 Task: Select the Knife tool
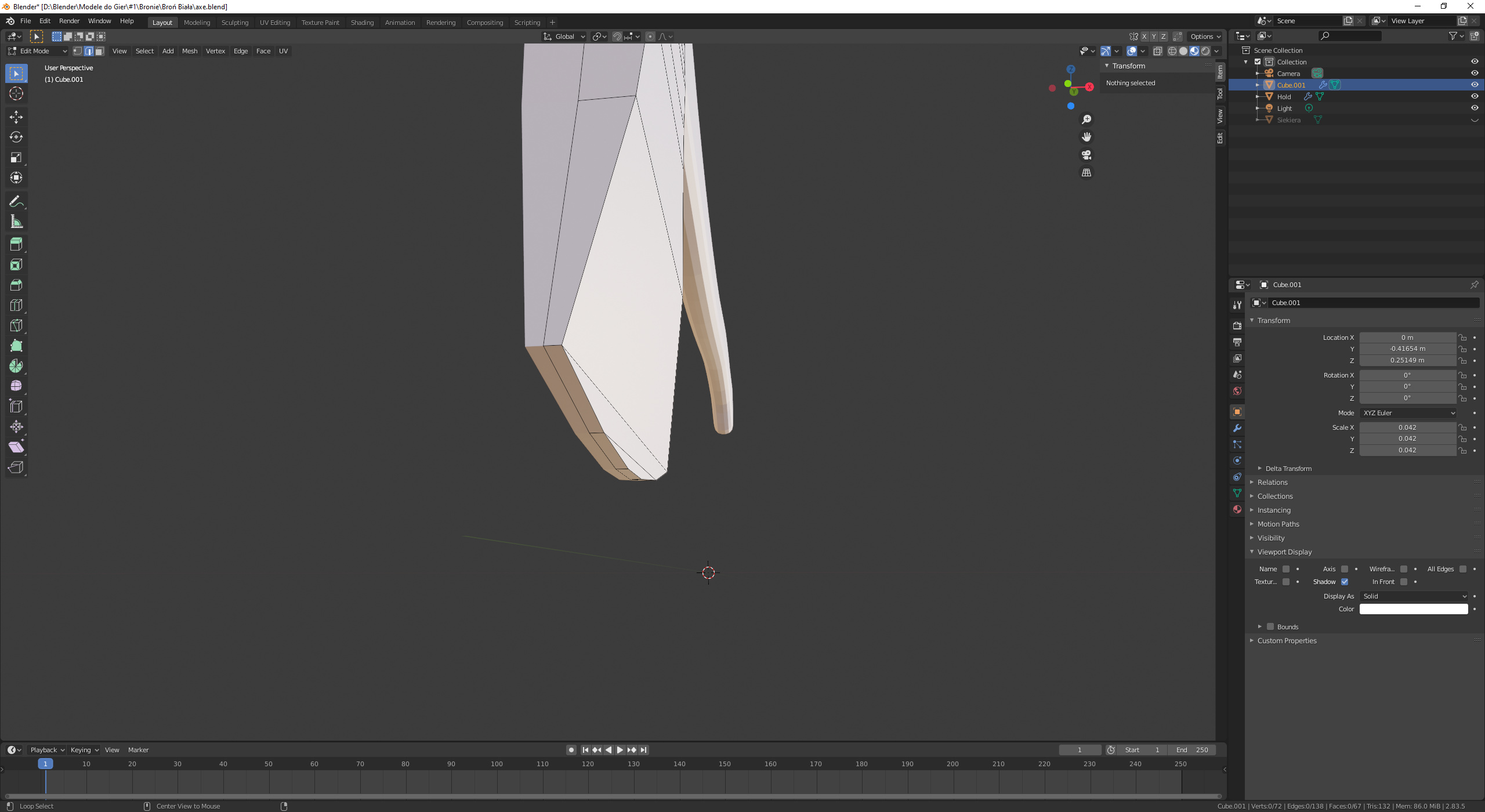[x=16, y=325]
